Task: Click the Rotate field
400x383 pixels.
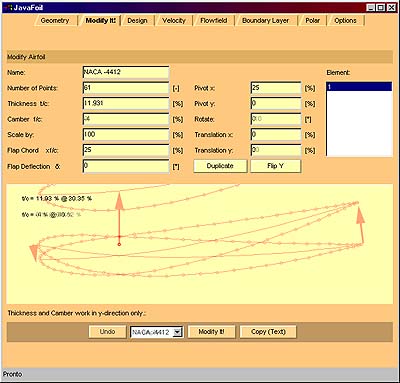Action: (276, 119)
